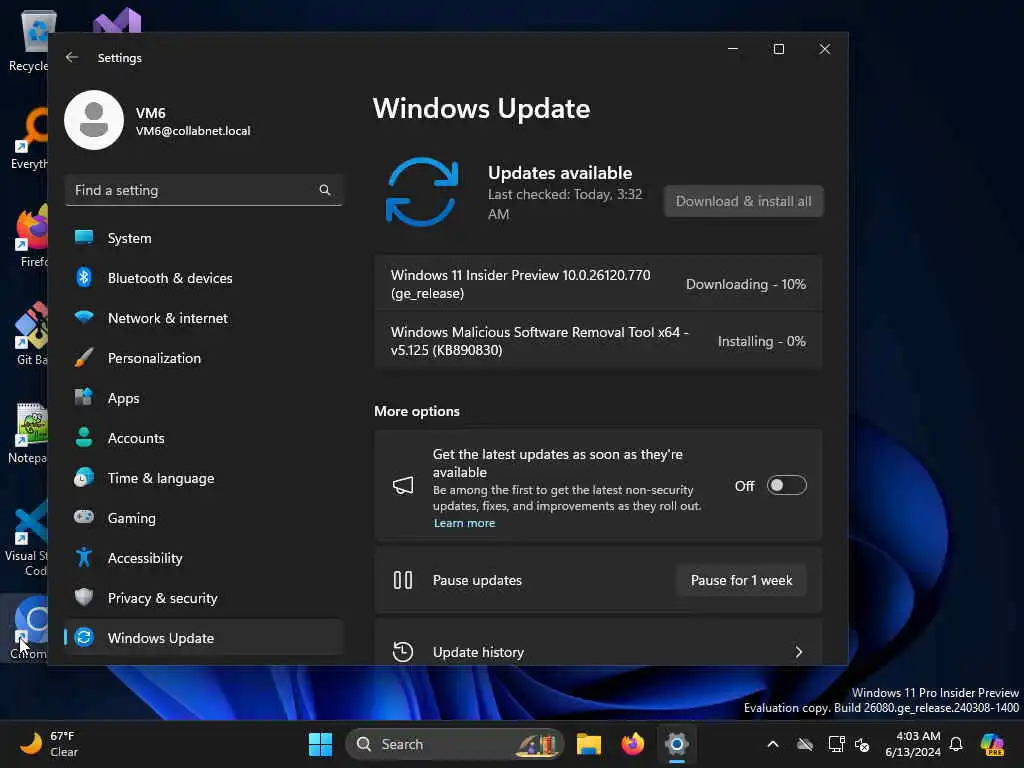Open the Windows Start menu
1024x768 pixels.
pos(320,744)
